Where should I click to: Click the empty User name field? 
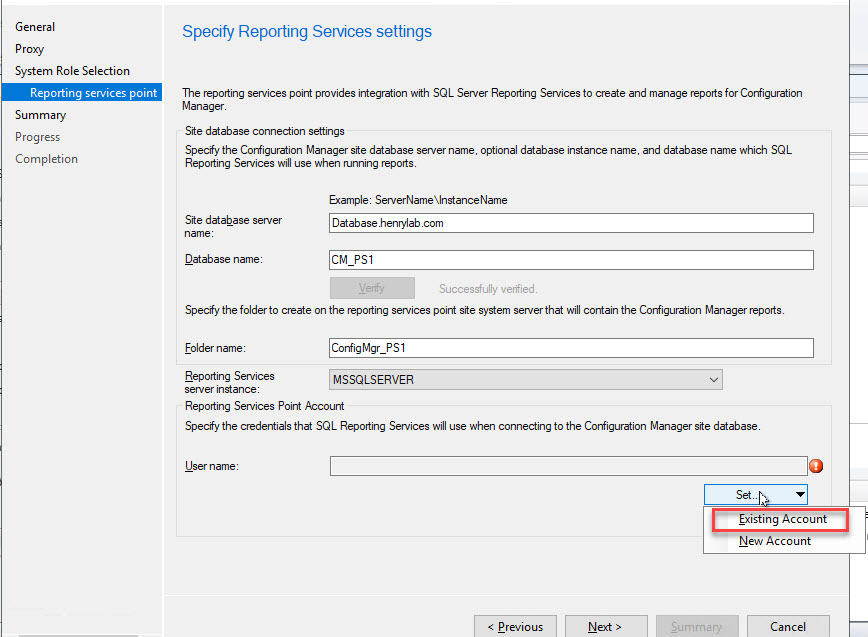(x=567, y=466)
